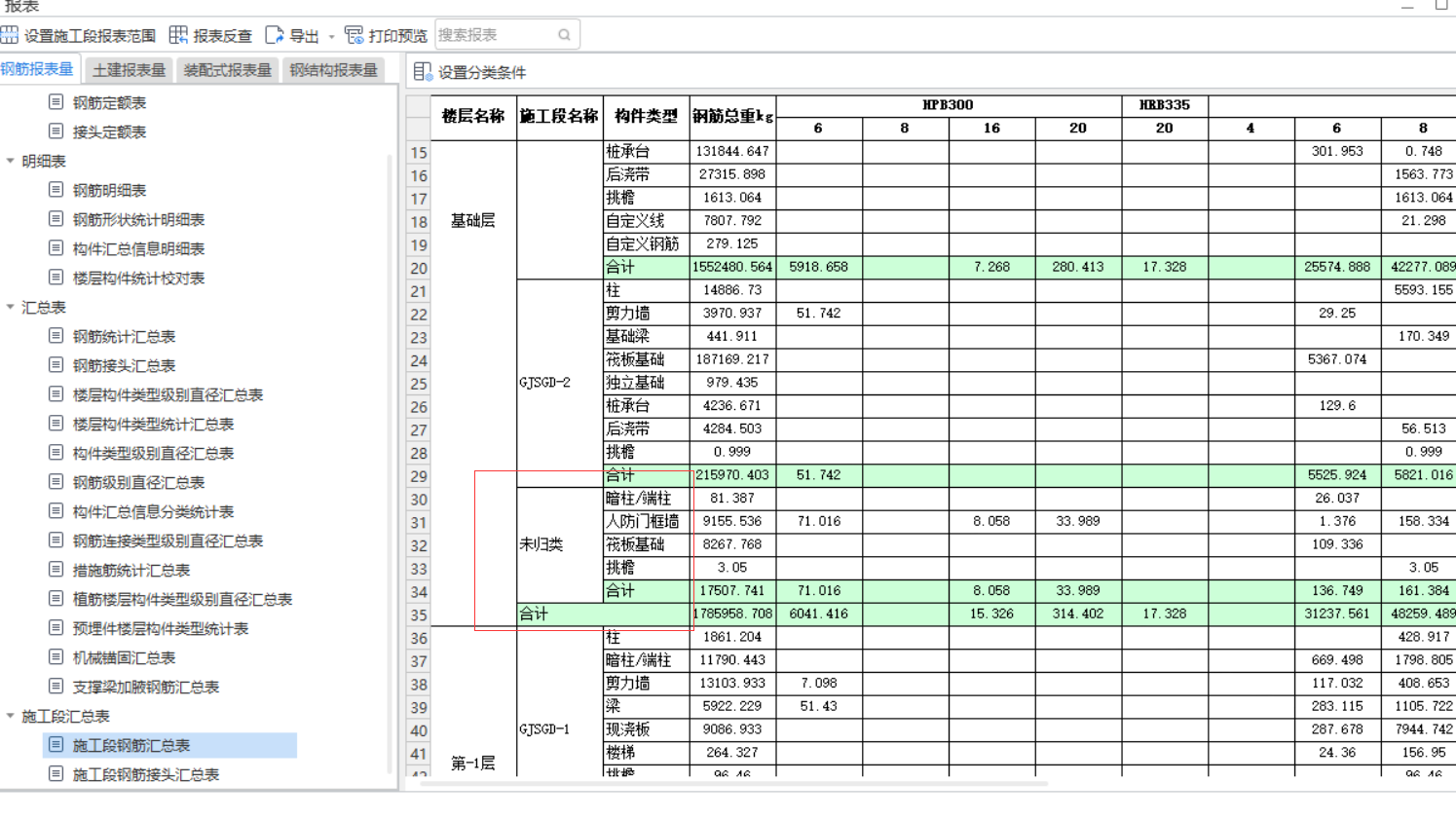This screenshot has width=1456, height=820.
Task: Click the 钢筋总重kg column header
Action: (x=732, y=117)
